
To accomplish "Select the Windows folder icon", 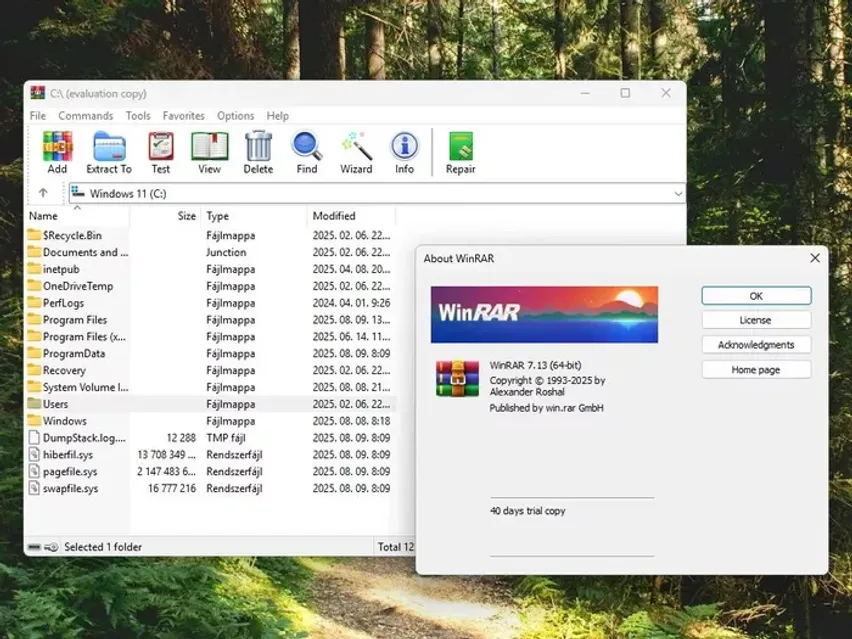I will point(34,420).
